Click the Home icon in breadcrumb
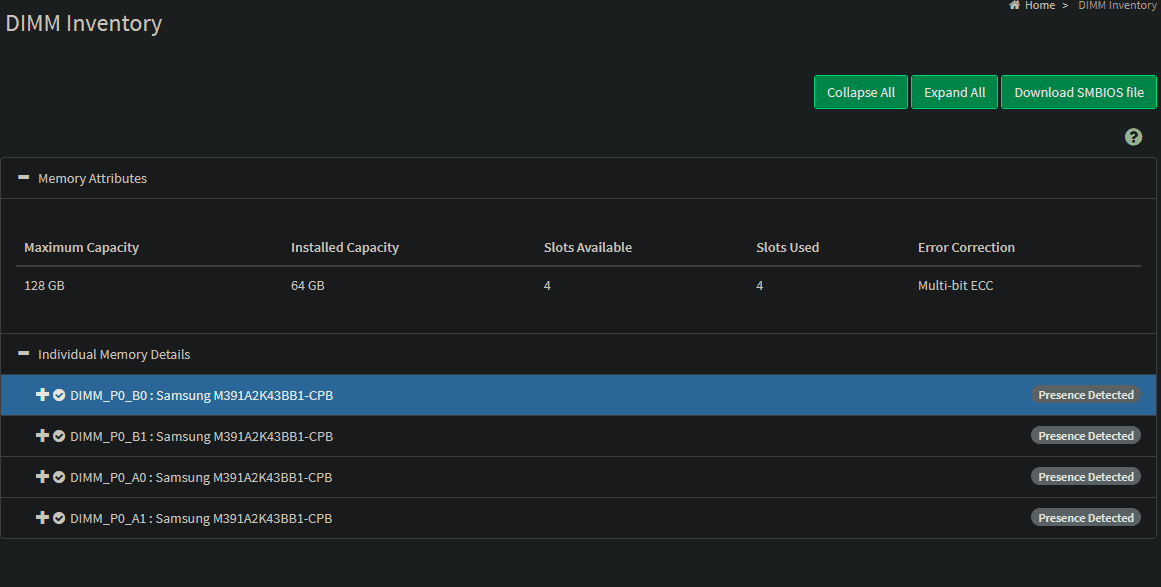Viewport: 1161px width, 587px height. point(1014,6)
